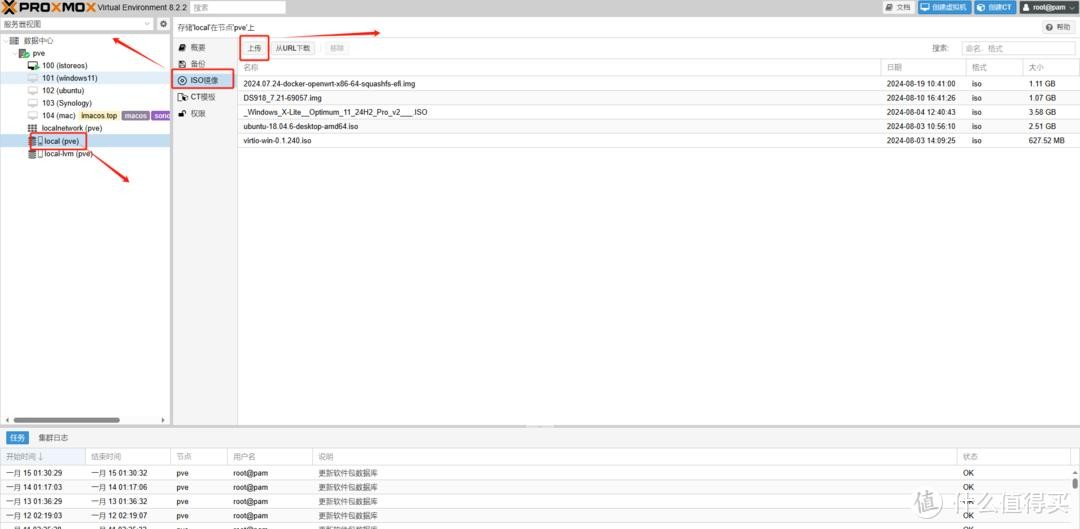Click the 帮助 help button
The image size is (1080, 529).
tap(1057, 27)
